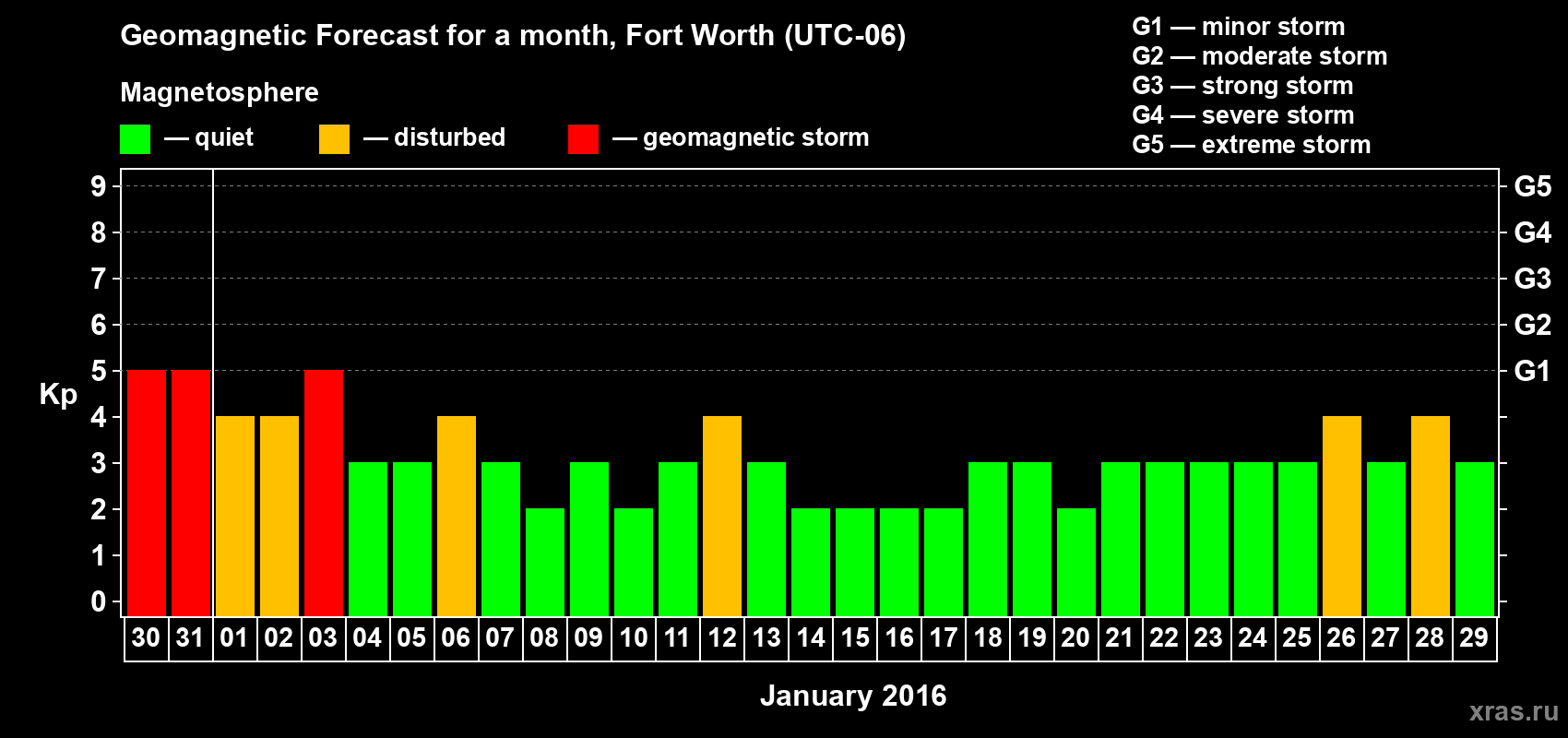
Task: Click the red bar for day 03
Action: coord(324,494)
